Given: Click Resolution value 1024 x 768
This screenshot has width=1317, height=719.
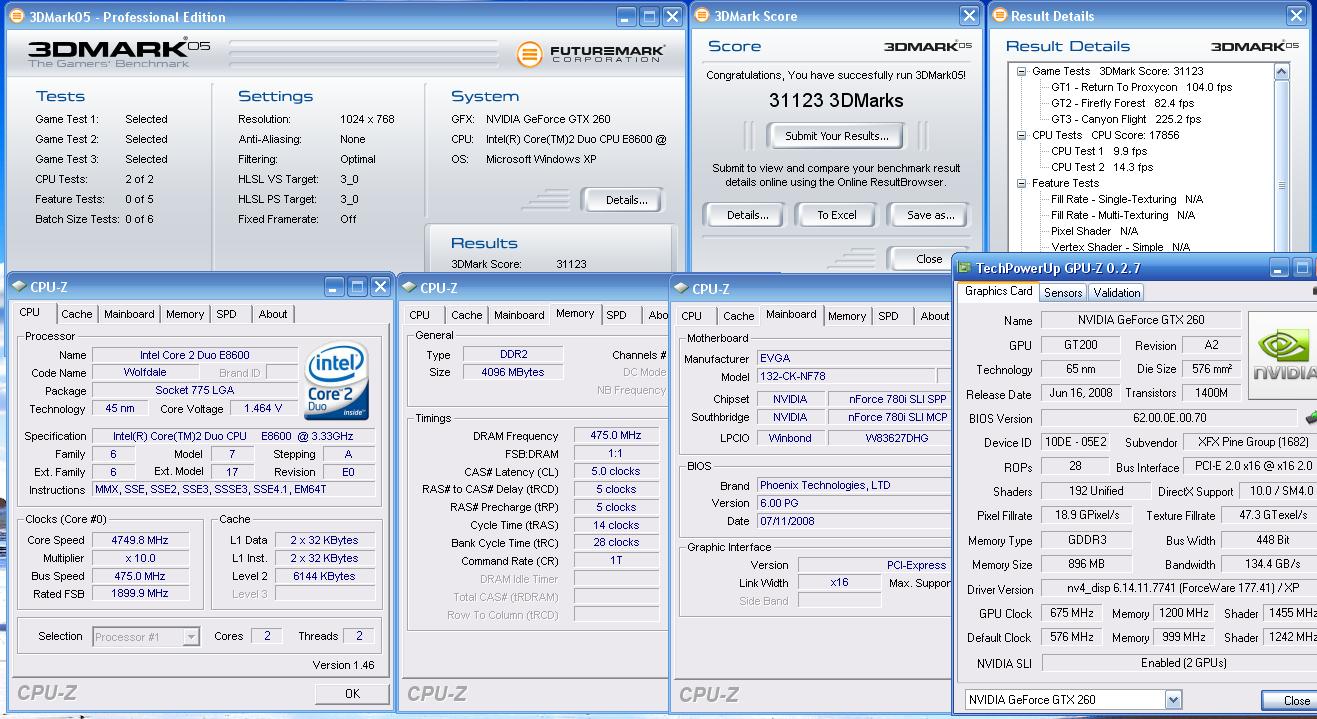Looking at the screenshot, I should (x=367, y=119).
